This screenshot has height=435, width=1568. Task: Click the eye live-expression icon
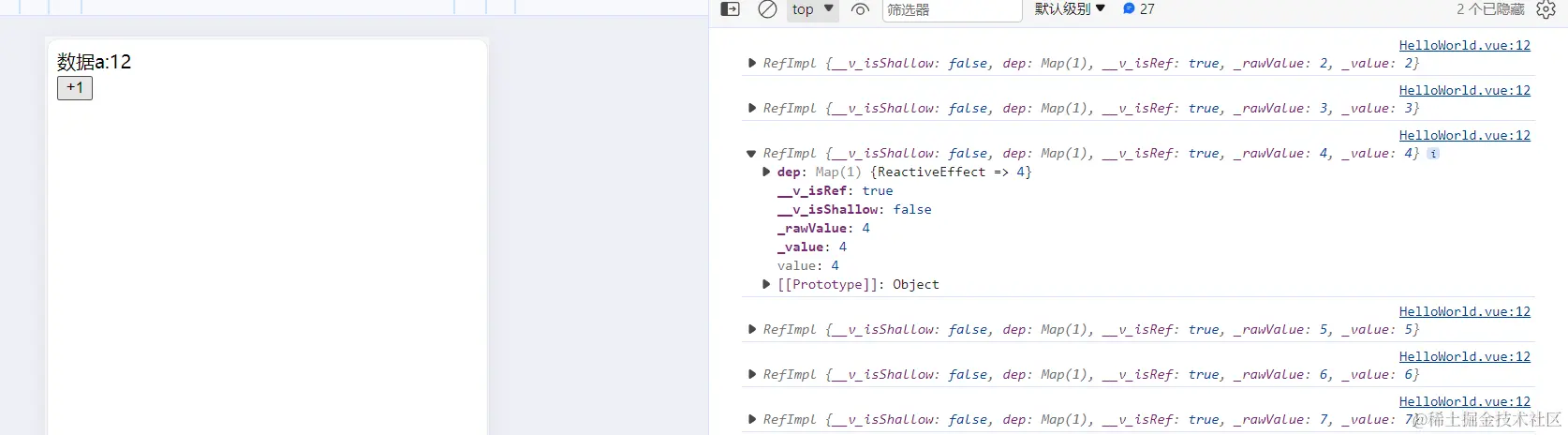click(860, 9)
